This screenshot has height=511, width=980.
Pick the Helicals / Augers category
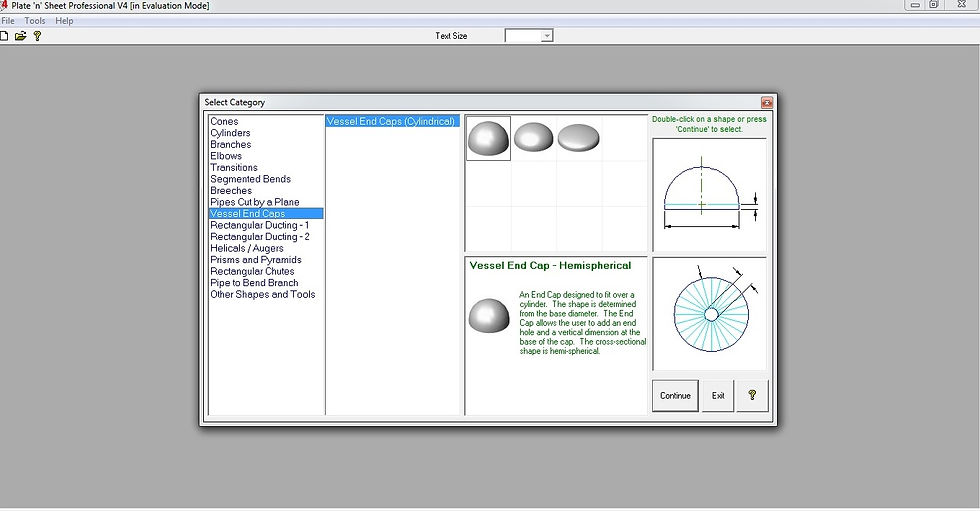tap(246, 248)
